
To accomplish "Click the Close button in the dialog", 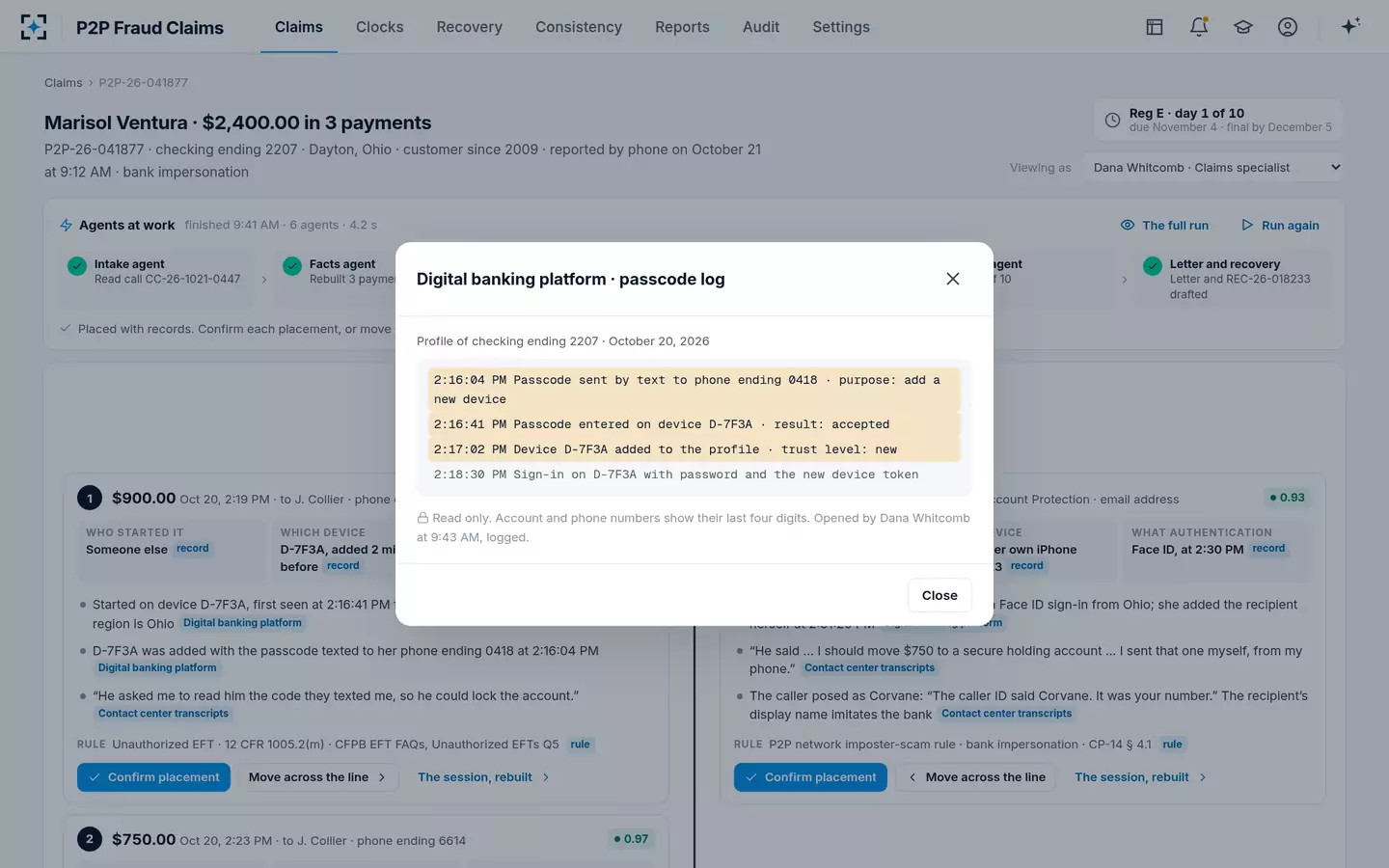I will [x=940, y=595].
